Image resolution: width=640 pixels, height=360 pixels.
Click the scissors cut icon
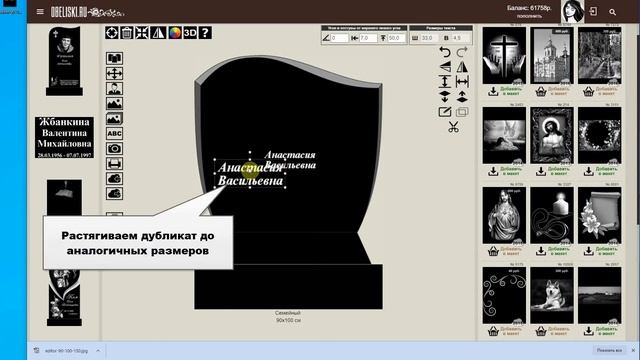point(453,127)
